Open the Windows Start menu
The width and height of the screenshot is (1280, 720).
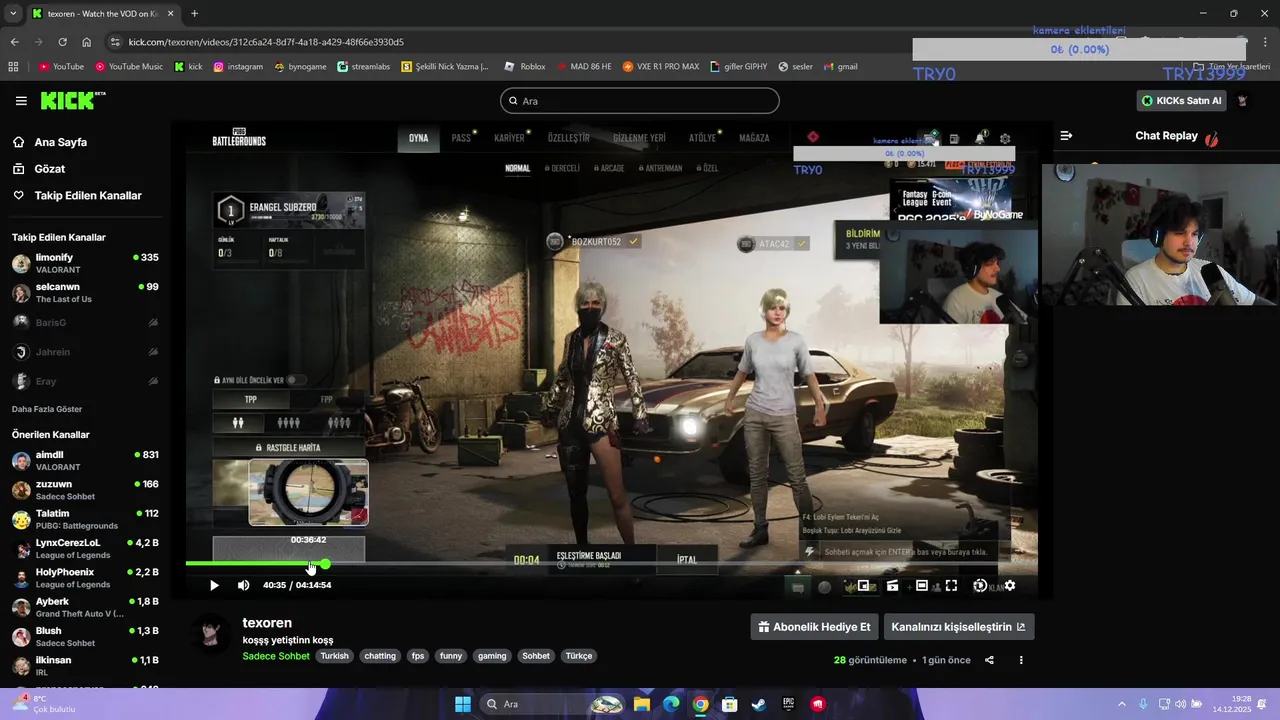click(463, 704)
